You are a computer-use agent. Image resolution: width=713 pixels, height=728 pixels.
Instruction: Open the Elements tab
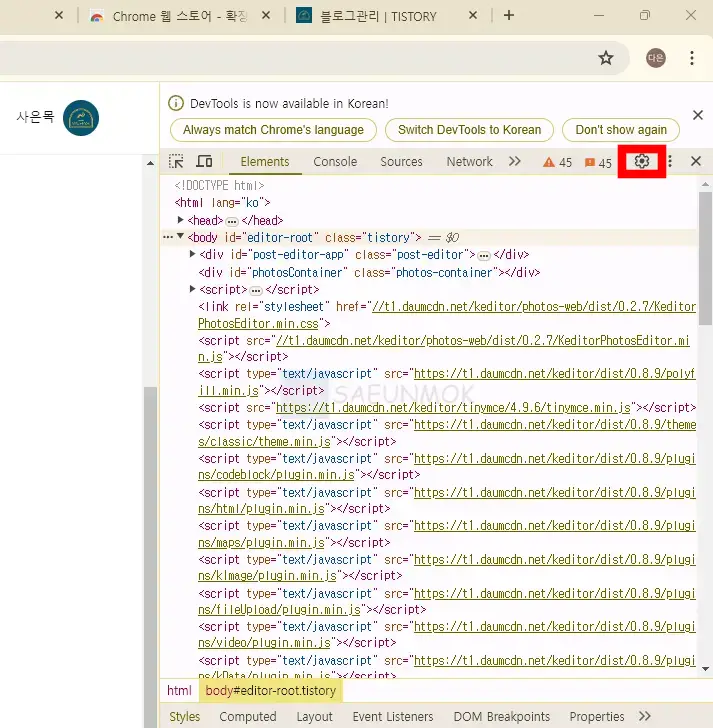coord(265,162)
